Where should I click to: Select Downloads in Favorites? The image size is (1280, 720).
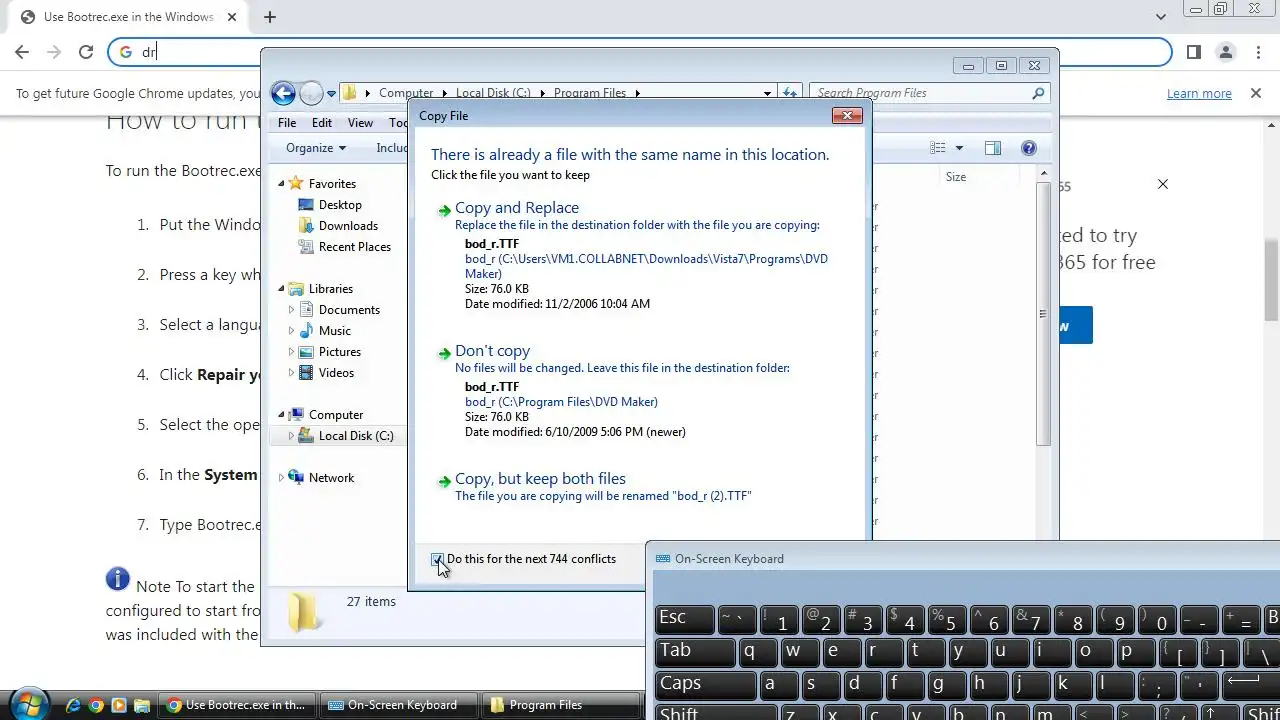(x=348, y=226)
